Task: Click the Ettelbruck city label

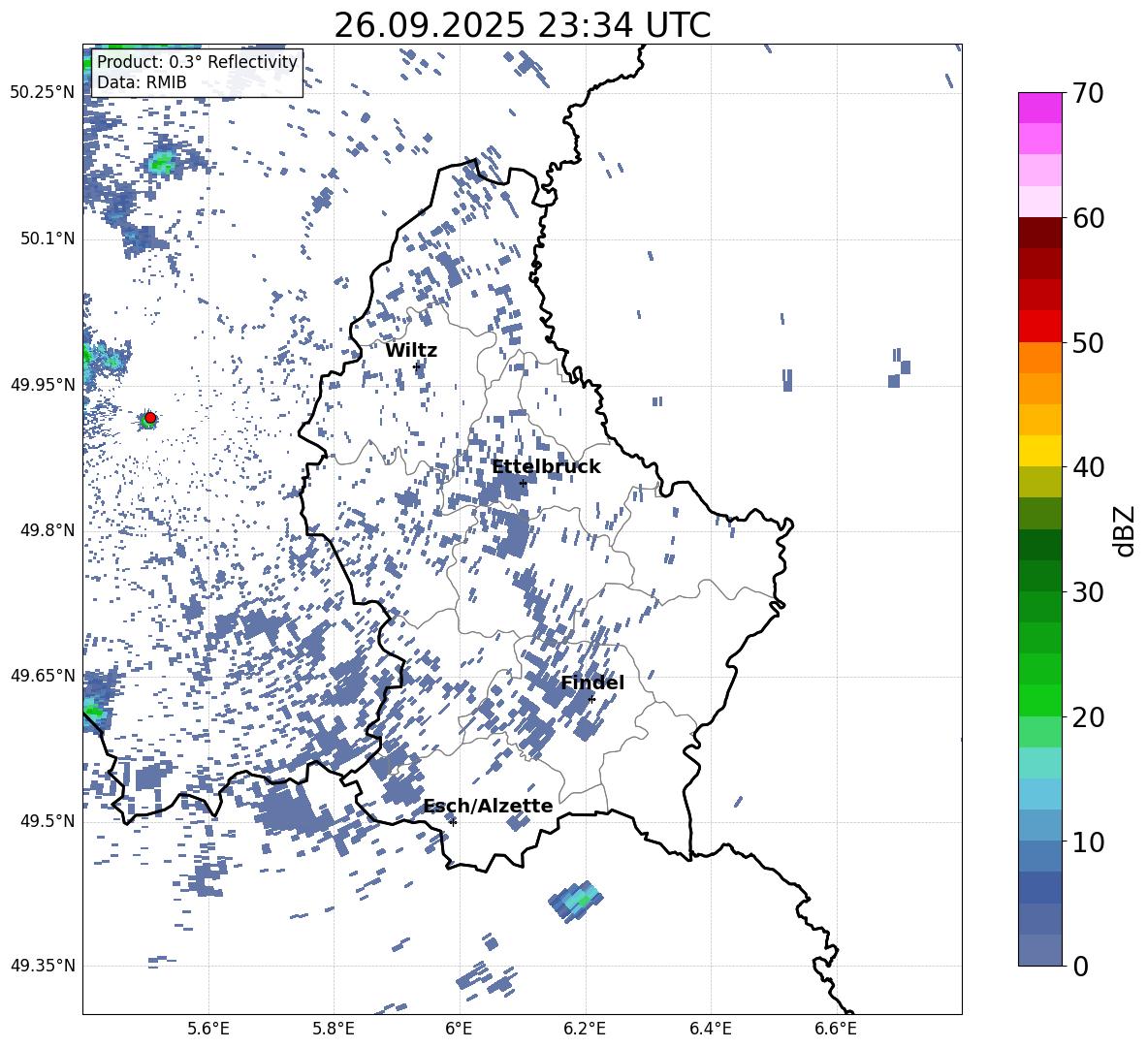Action: 546,467
